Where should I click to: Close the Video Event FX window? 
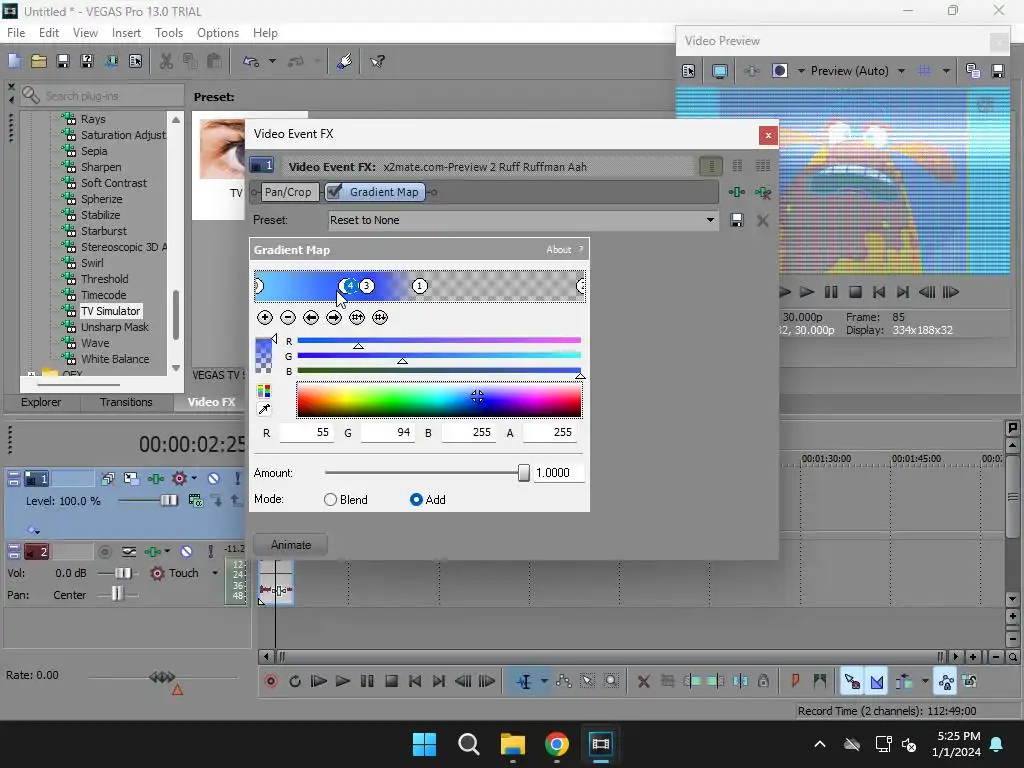768,135
